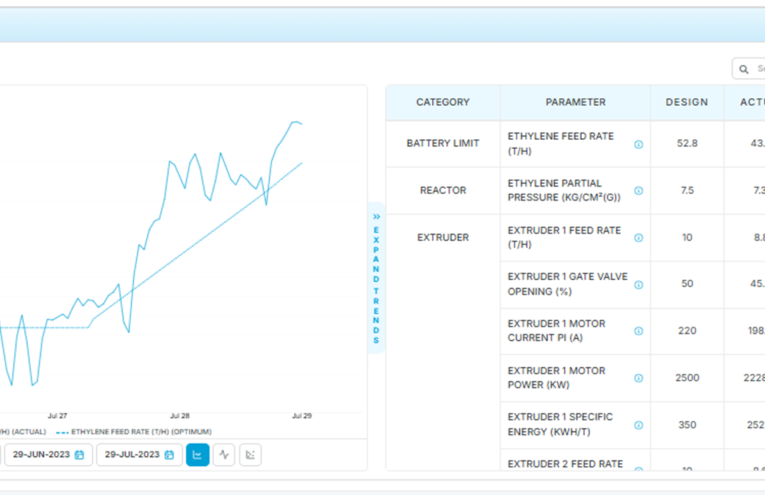Click the DESIGN column header
The width and height of the screenshot is (765, 495).
click(x=687, y=102)
